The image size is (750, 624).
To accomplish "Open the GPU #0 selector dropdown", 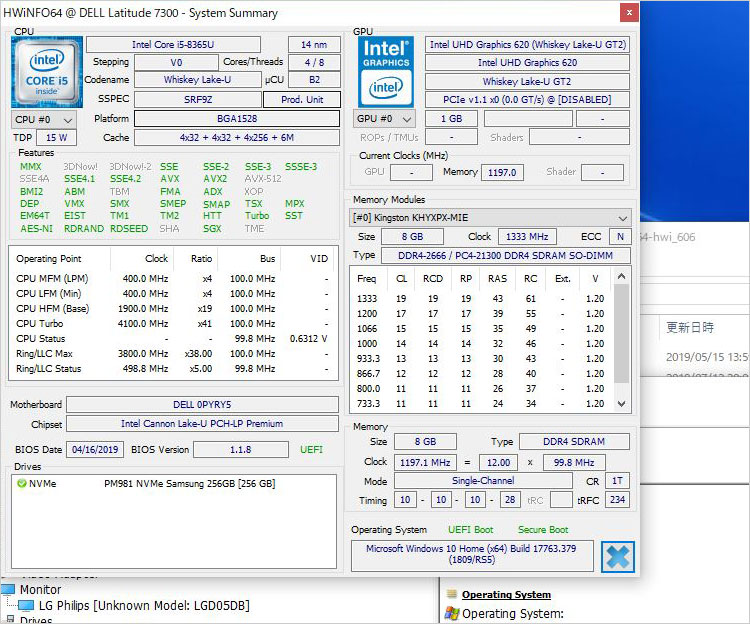I will pos(385,119).
